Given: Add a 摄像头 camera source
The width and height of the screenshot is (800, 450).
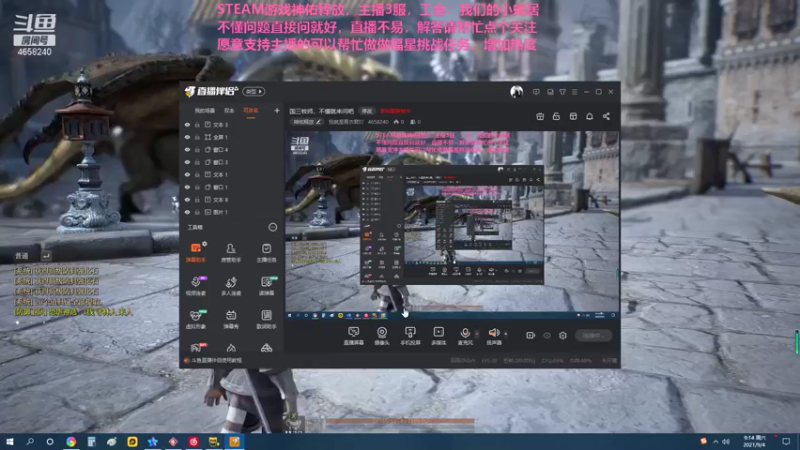Looking at the screenshot, I should 382,336.
